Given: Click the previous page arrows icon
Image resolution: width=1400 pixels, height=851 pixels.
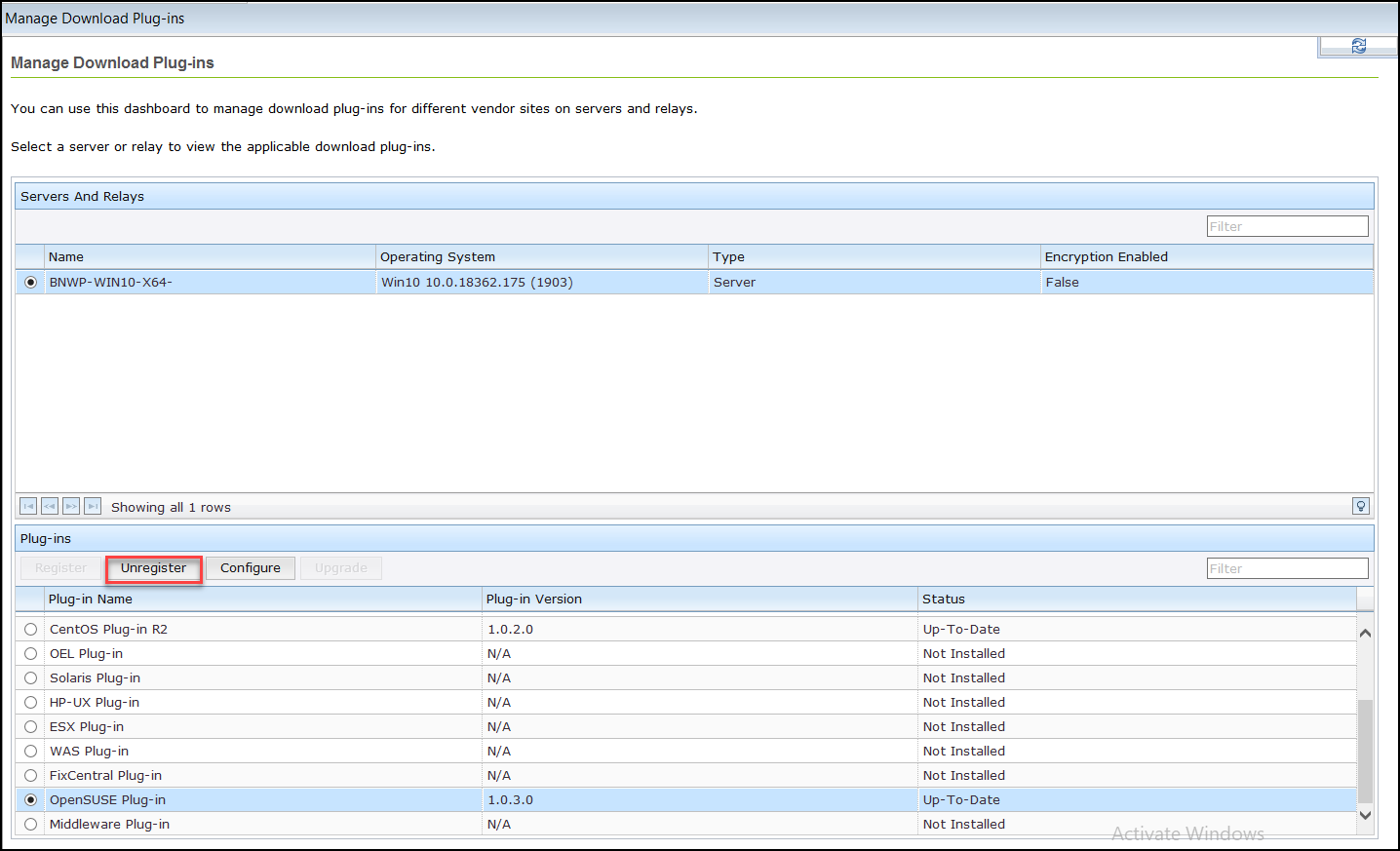Looking at the screenshot, I should click(x=49, y=506).
